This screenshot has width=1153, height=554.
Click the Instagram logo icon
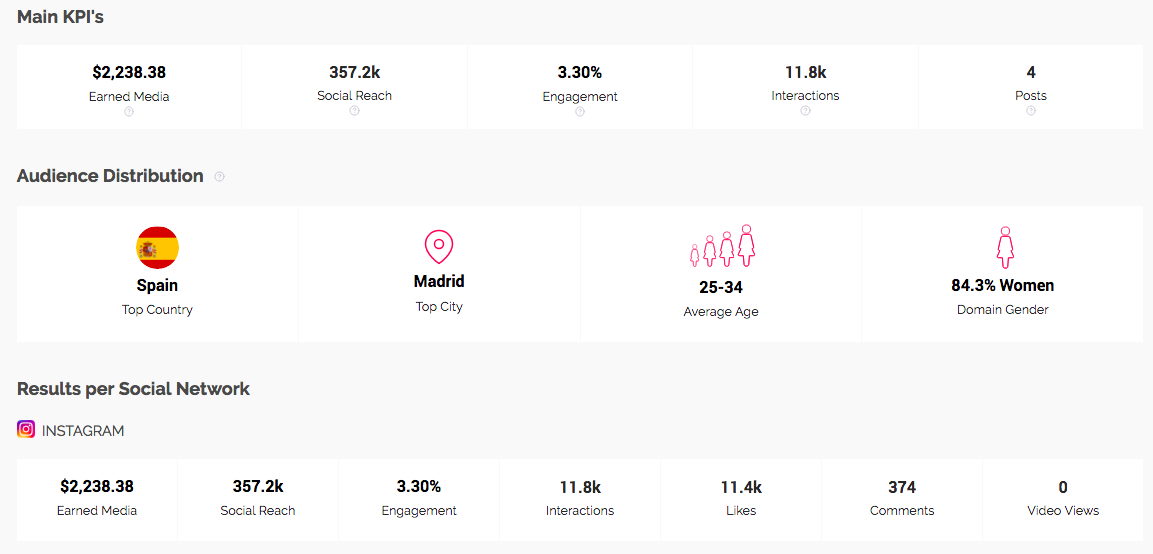pos(26,429)
